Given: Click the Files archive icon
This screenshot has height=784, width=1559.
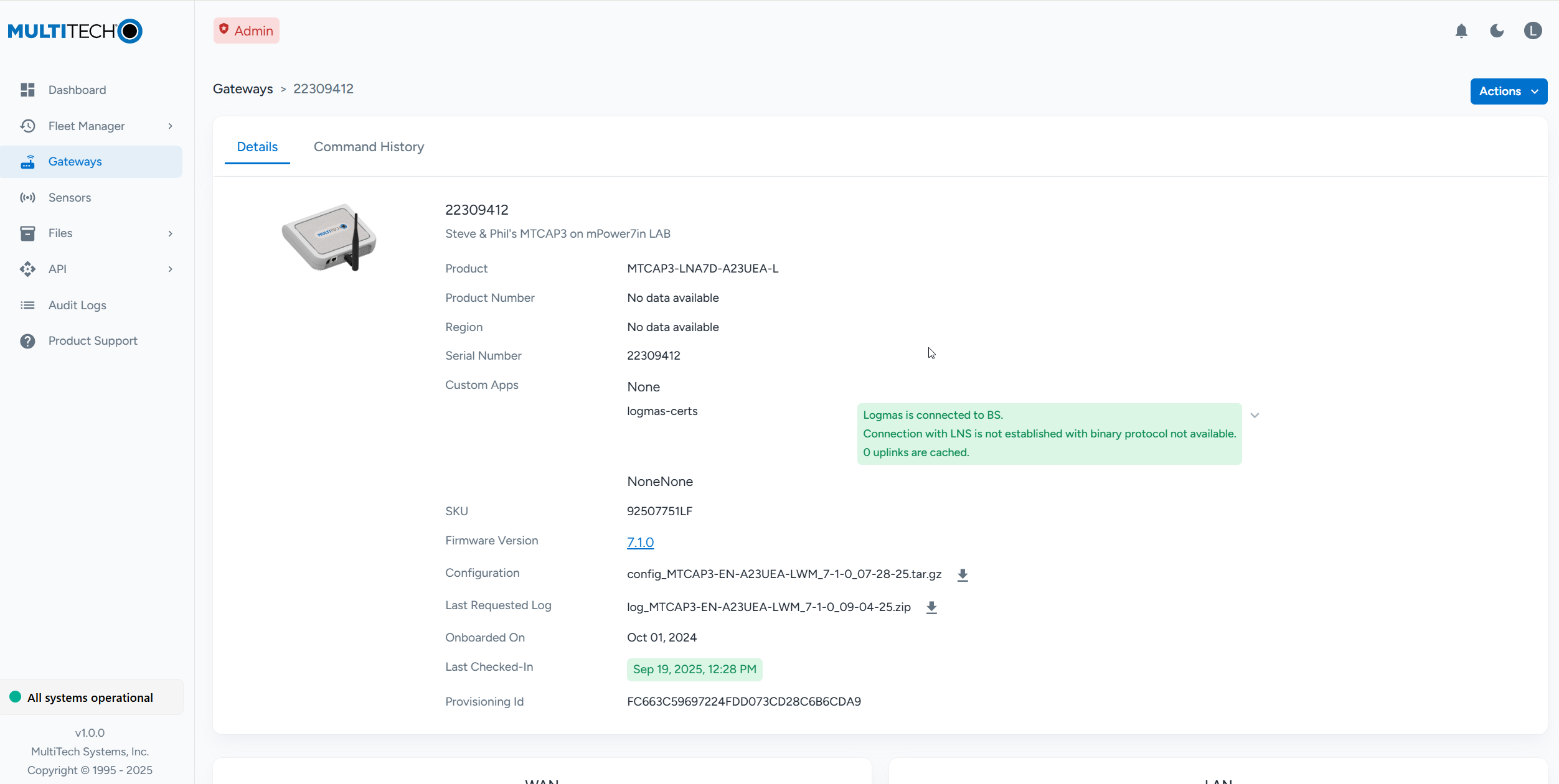Looking at the screenshot, I should pyautogui.click(x=27, y=233).
